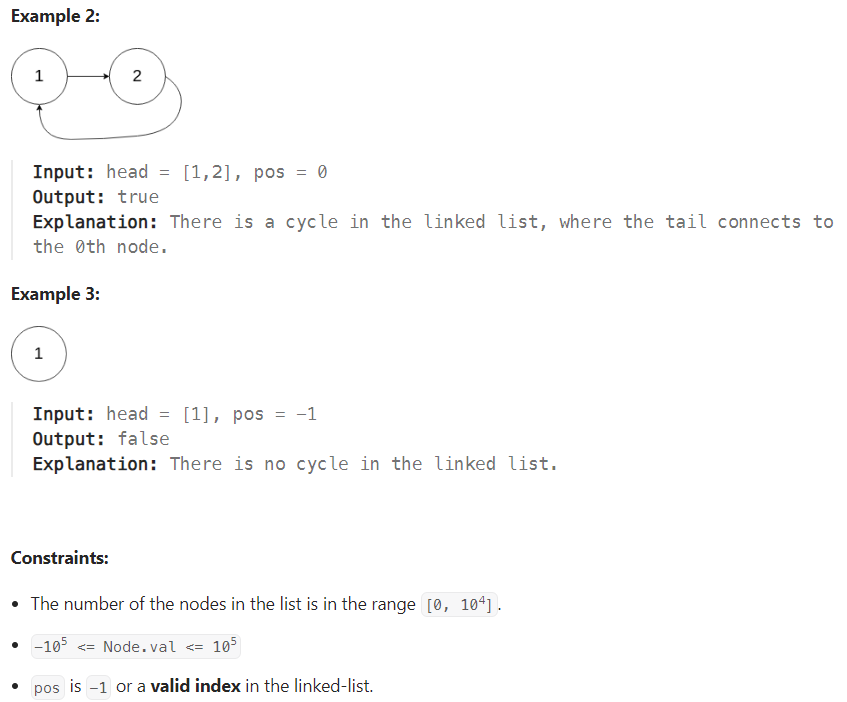847x702 pixels.
Task: Click the bold 'valid index' text
Action: pos(196,686)
